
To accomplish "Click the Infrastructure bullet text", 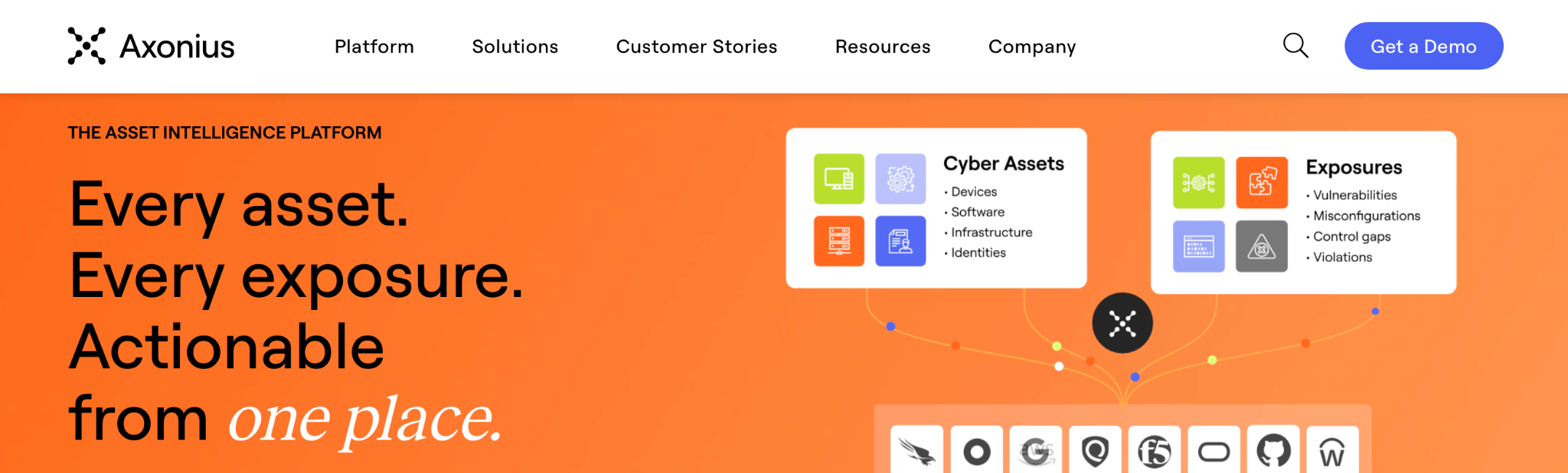I will click(x=991, y=233).
